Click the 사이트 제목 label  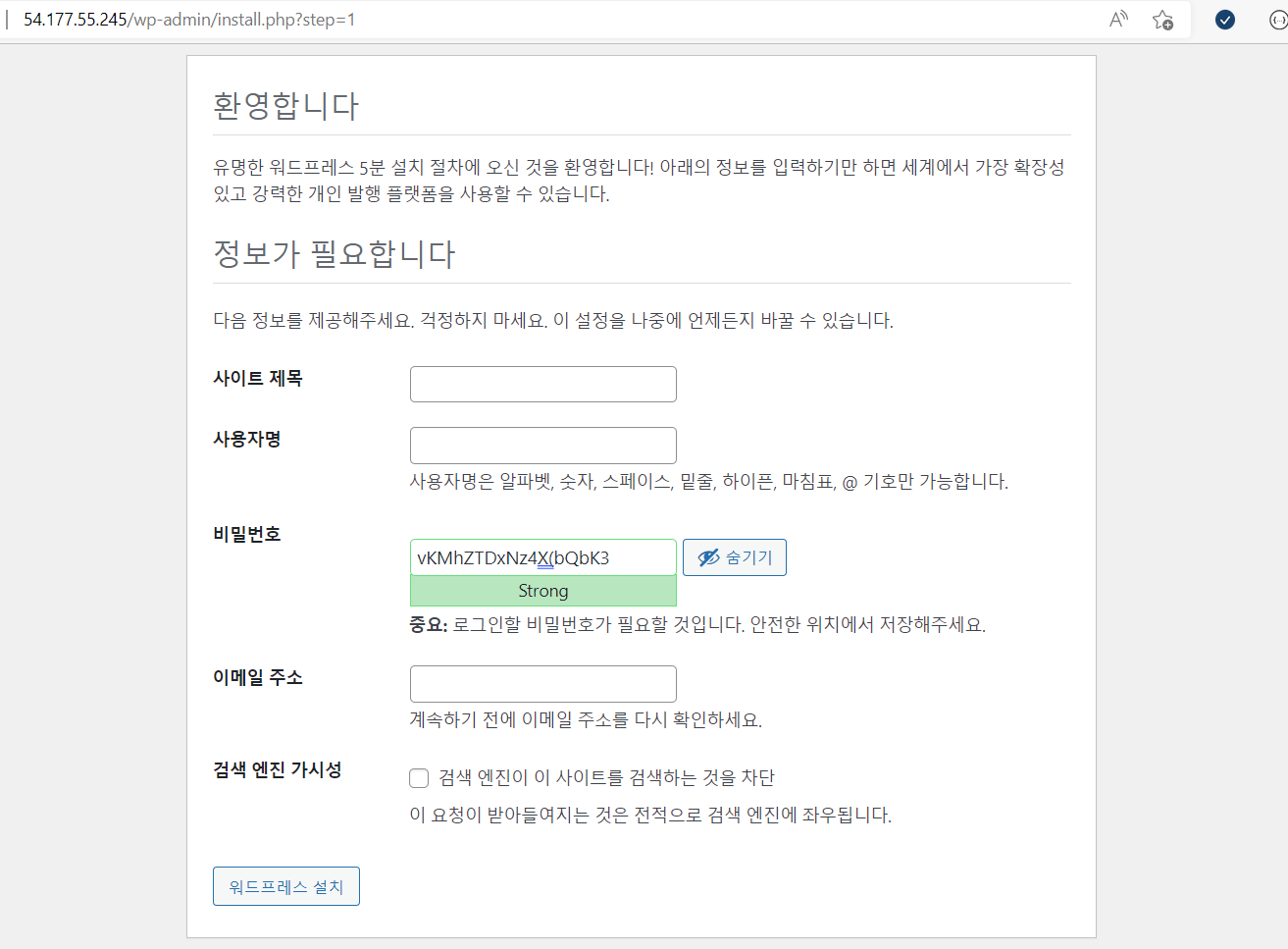(x=258, y=378)
